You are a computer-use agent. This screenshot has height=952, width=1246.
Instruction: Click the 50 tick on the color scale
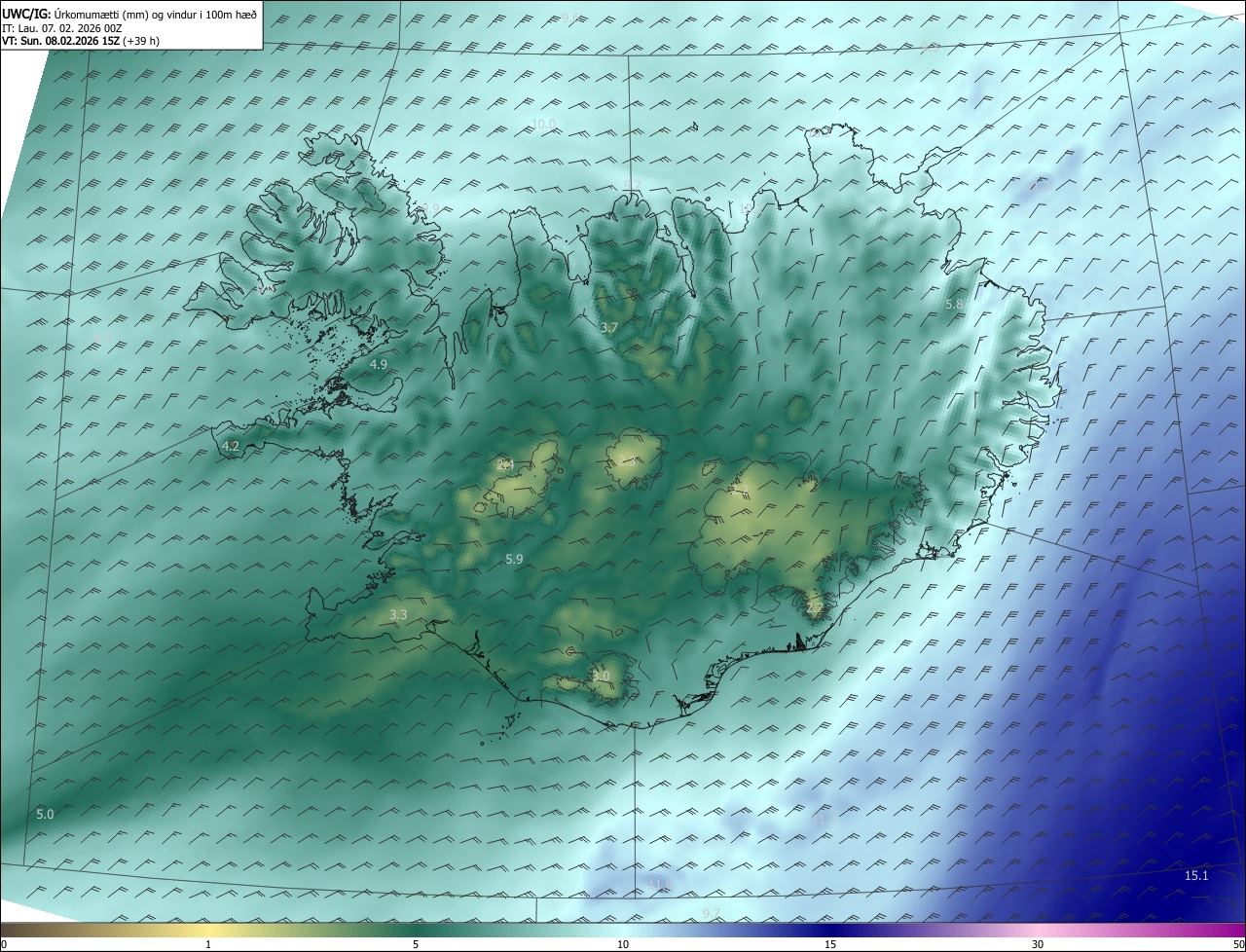(1238, 944)
